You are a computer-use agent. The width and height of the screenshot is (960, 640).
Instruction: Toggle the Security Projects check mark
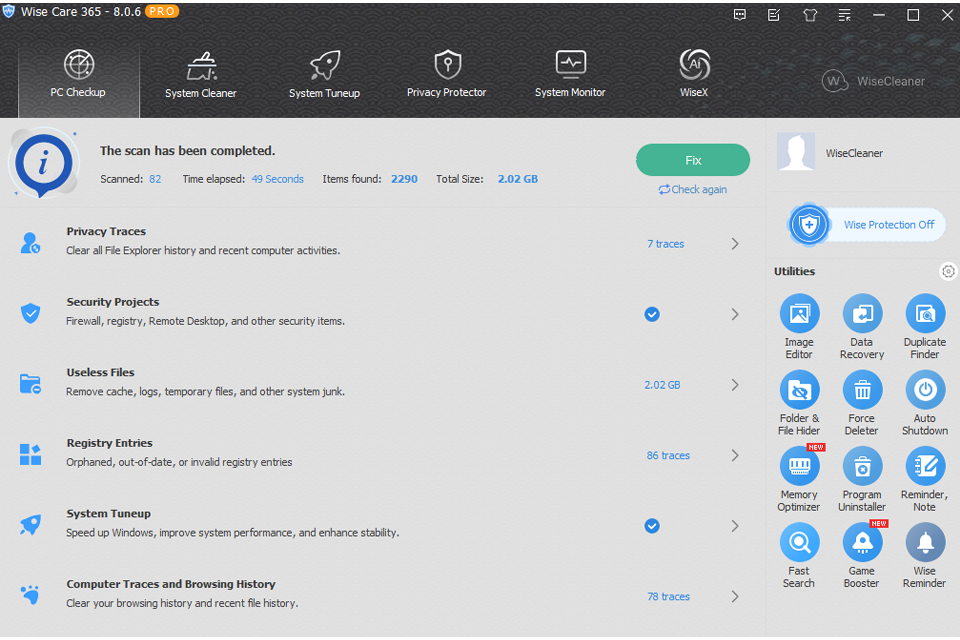coord(652,314)
